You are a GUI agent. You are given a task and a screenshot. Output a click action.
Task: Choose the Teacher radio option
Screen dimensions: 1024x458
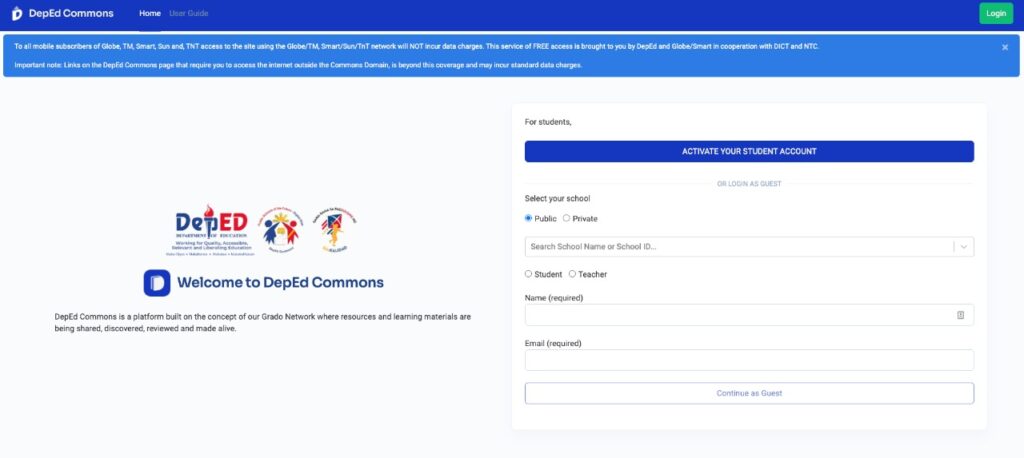tap(572, 274)
